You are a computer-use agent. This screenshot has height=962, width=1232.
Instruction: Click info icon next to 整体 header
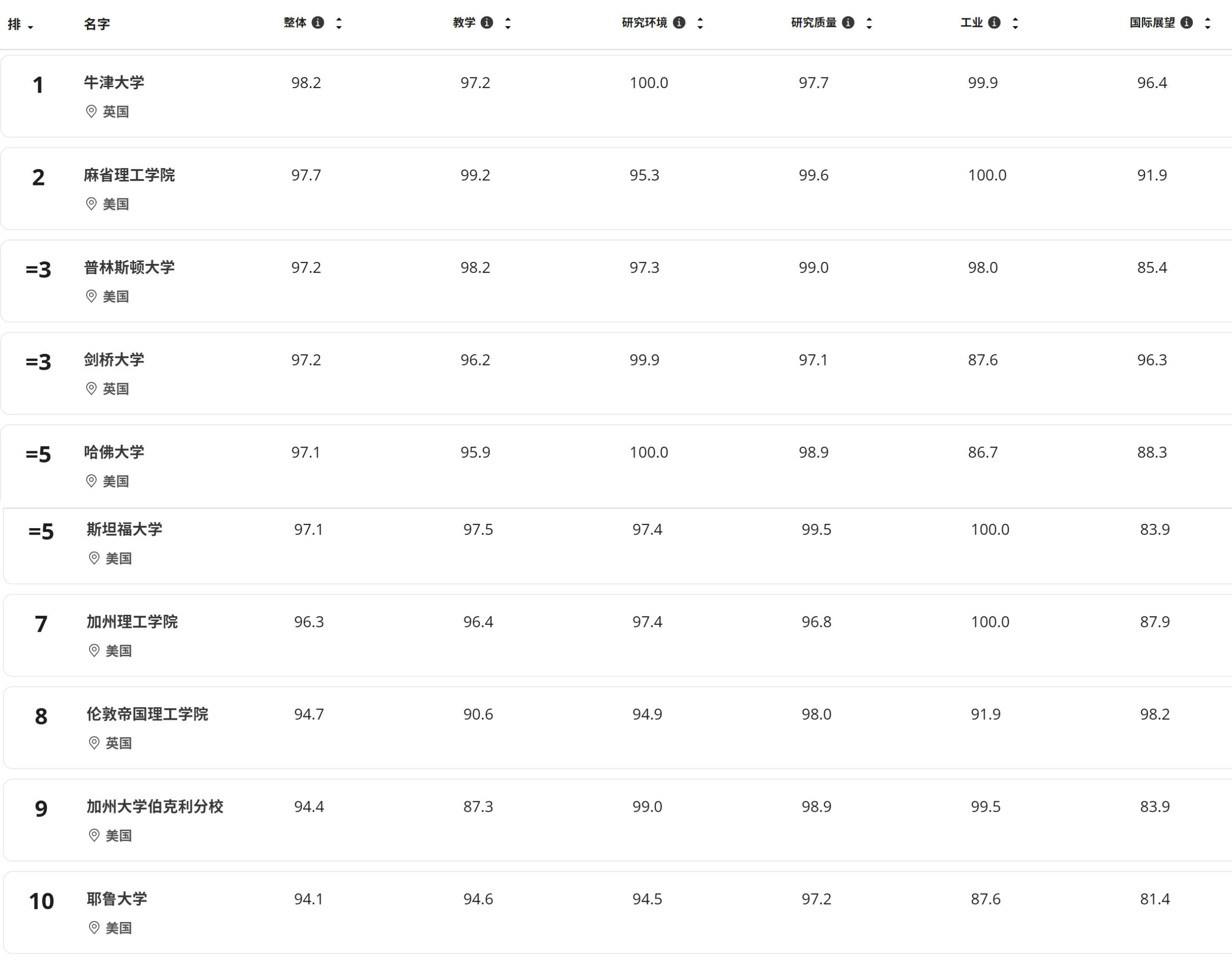318,23
